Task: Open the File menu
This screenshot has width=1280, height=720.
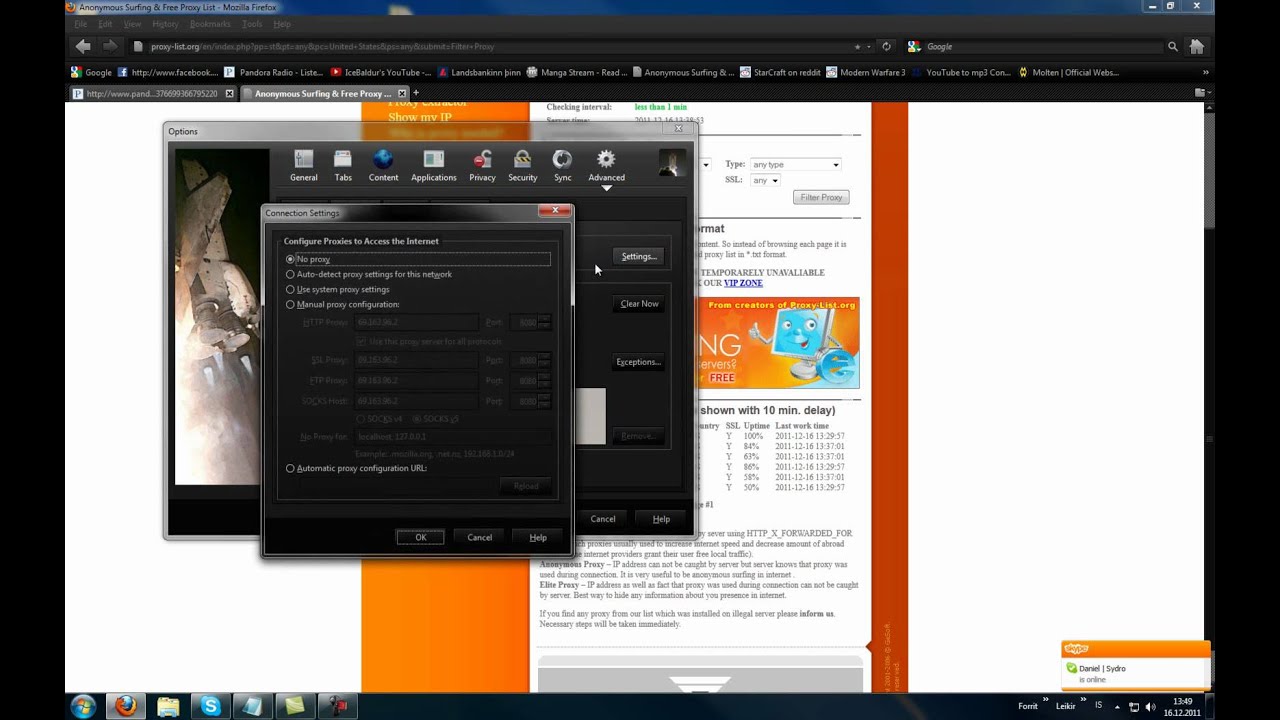Action: 81,24
